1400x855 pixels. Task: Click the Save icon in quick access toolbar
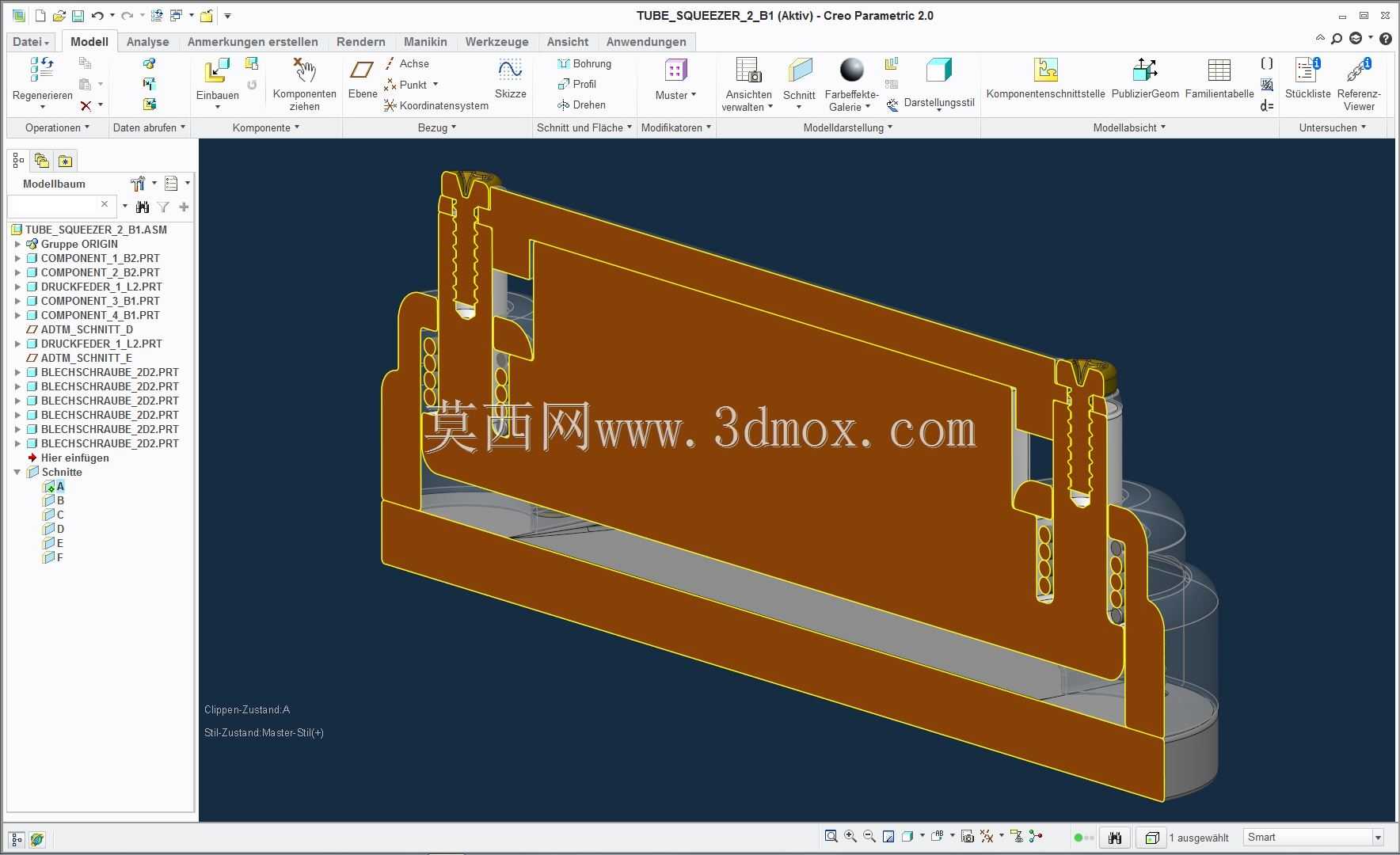[78, 16]
